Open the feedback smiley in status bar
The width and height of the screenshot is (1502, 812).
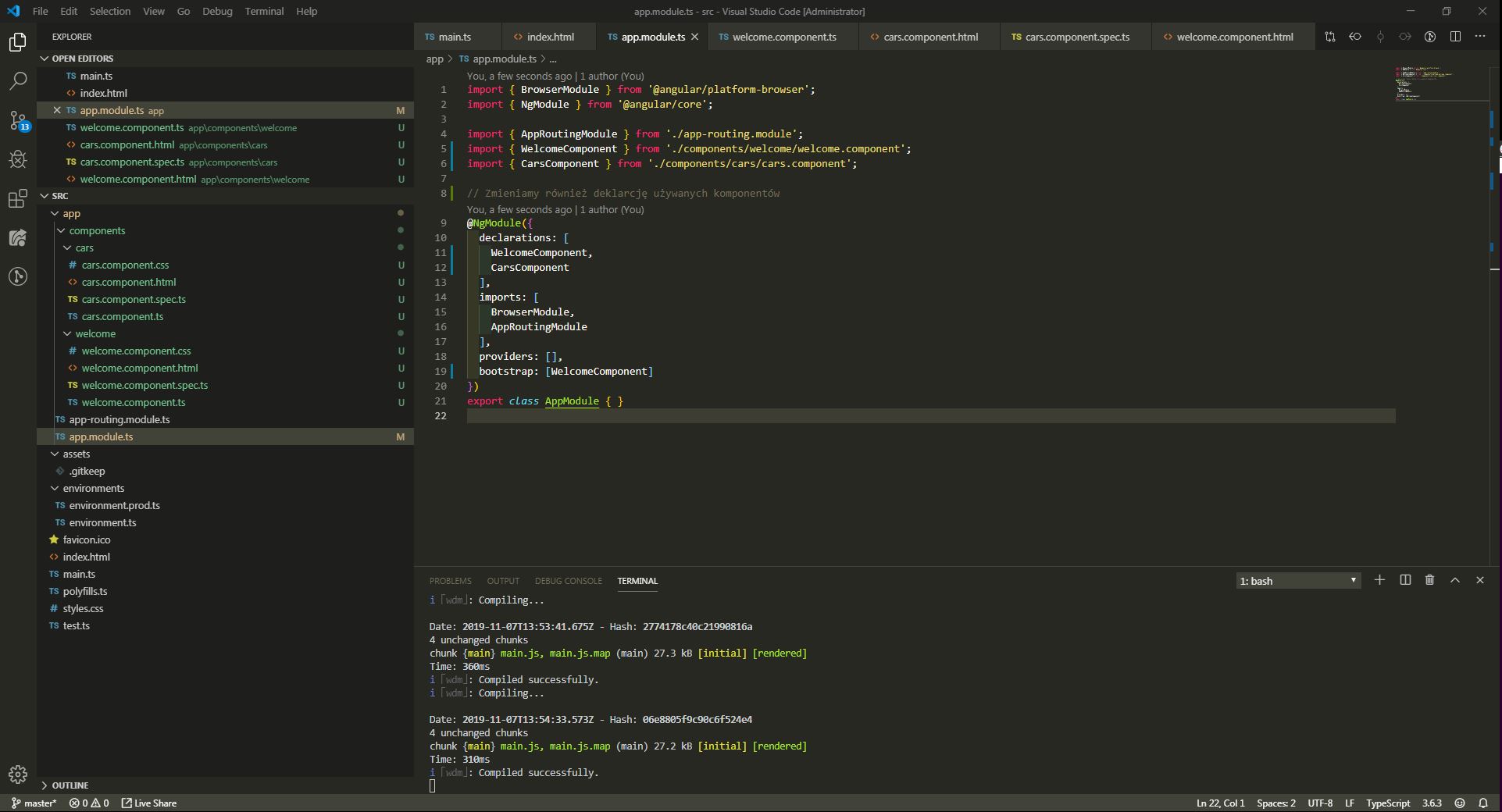[x=1459, y=803]
